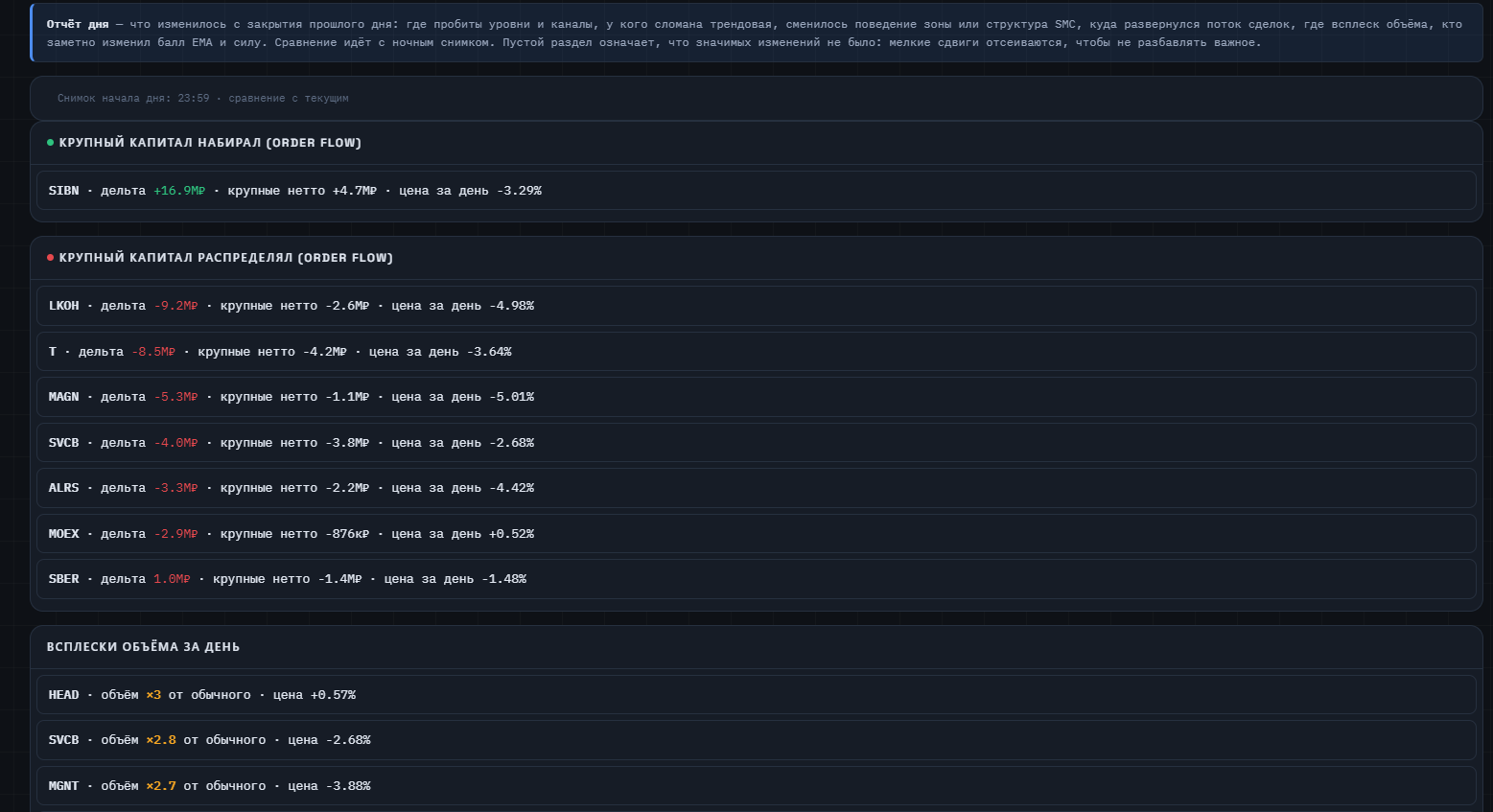
Task: Click the red -2.9M₽ delta value
Action: point(175,534)
